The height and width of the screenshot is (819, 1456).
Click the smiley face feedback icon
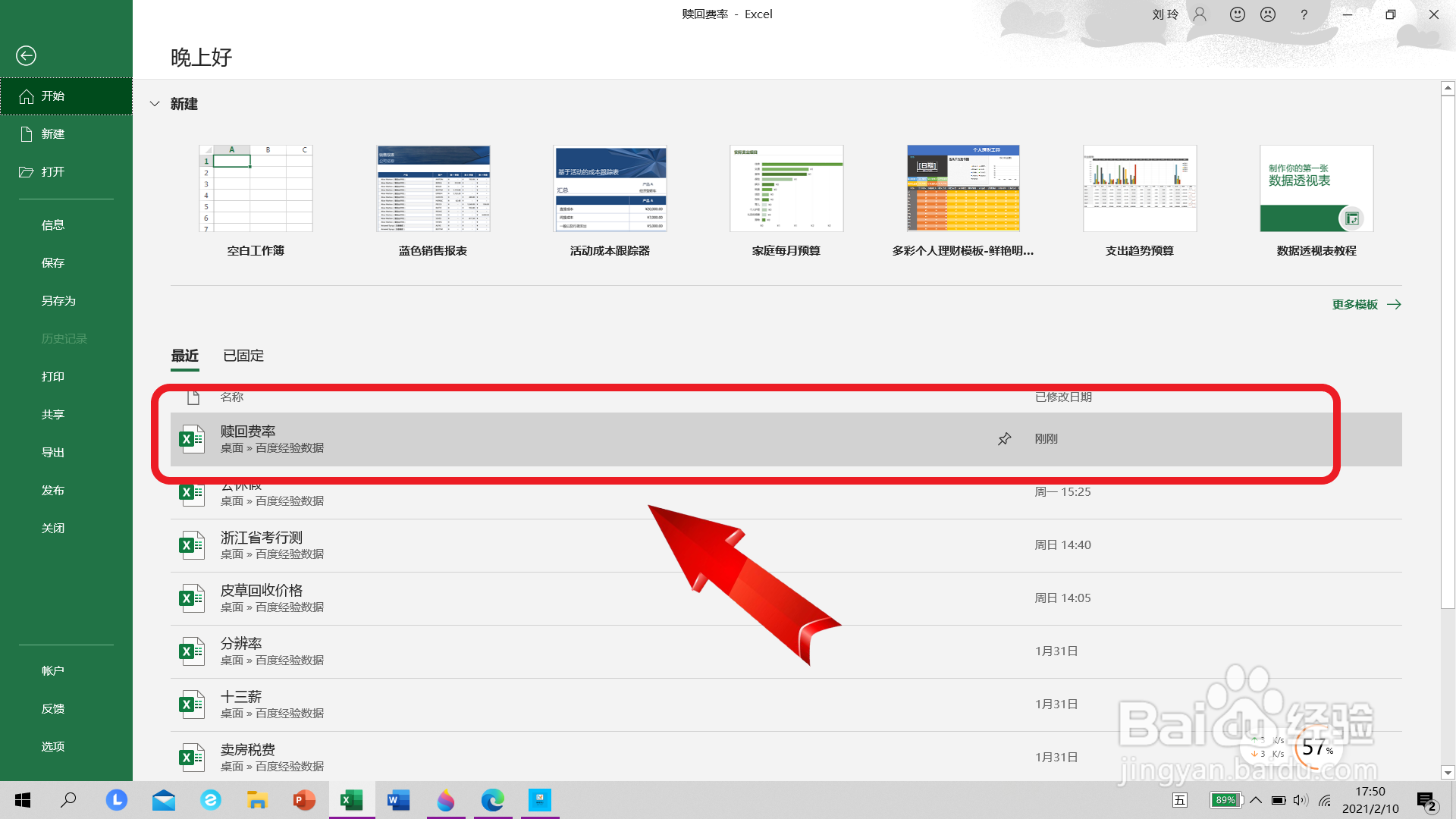[x=1238, y=14]
